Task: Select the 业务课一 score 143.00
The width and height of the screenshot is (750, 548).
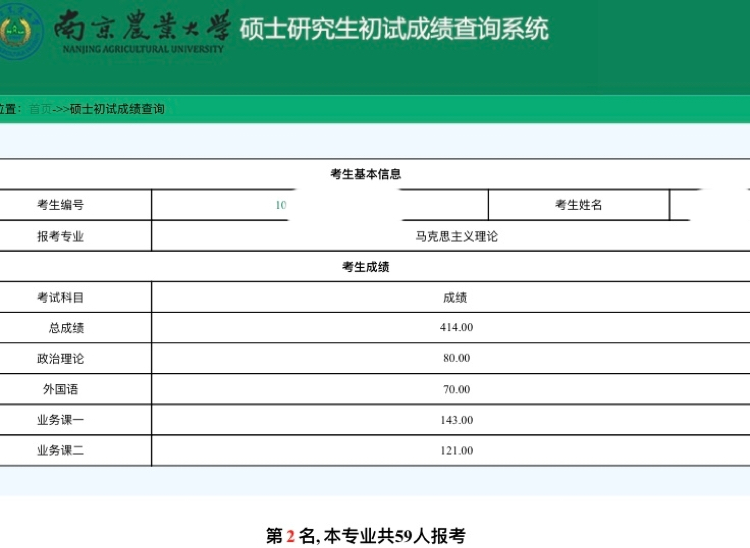Action: point(456,420)
